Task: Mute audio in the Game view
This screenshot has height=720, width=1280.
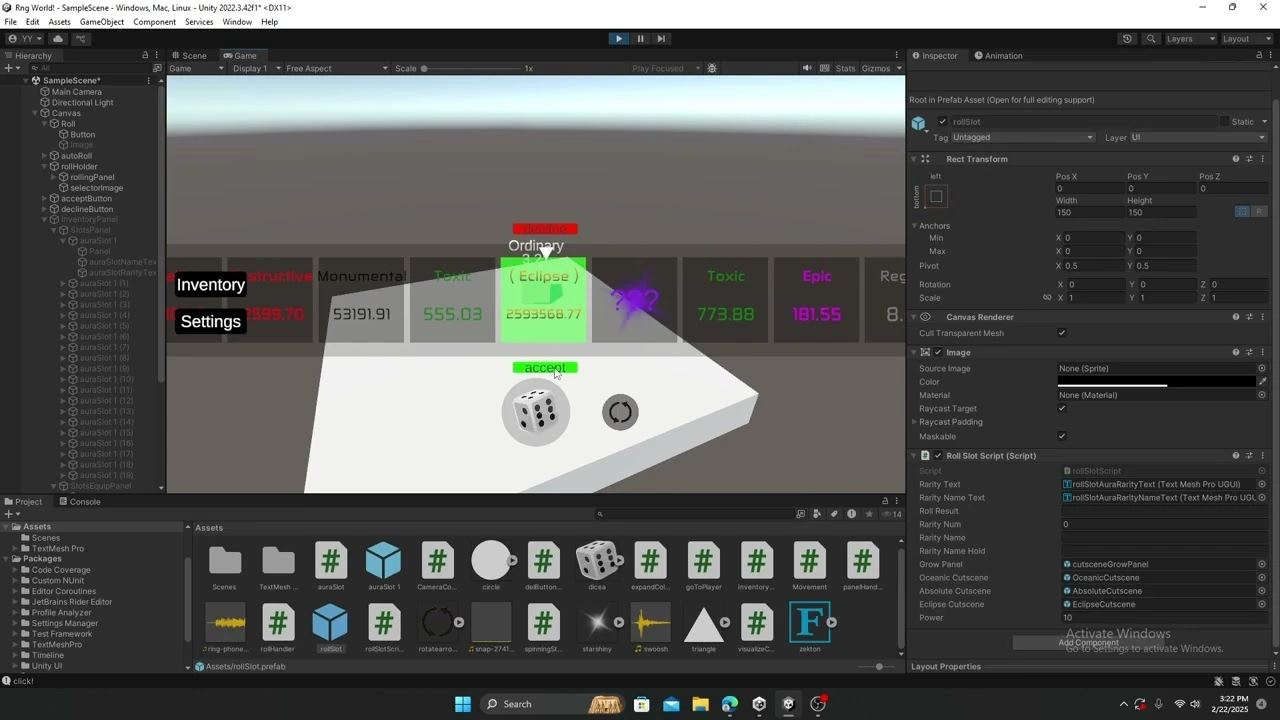Action: pos(807,68)
